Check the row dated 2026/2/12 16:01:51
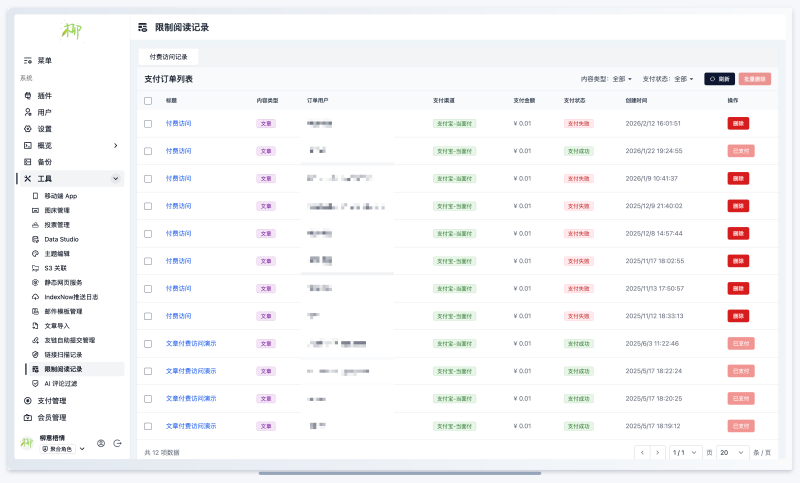Screen dimensions: 800x483 (x=148, y=123)
